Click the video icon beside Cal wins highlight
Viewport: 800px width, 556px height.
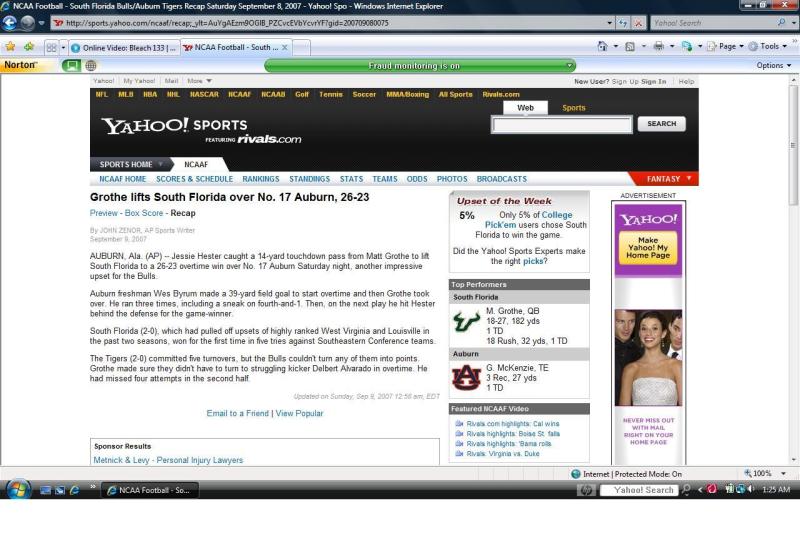[459, 423]
